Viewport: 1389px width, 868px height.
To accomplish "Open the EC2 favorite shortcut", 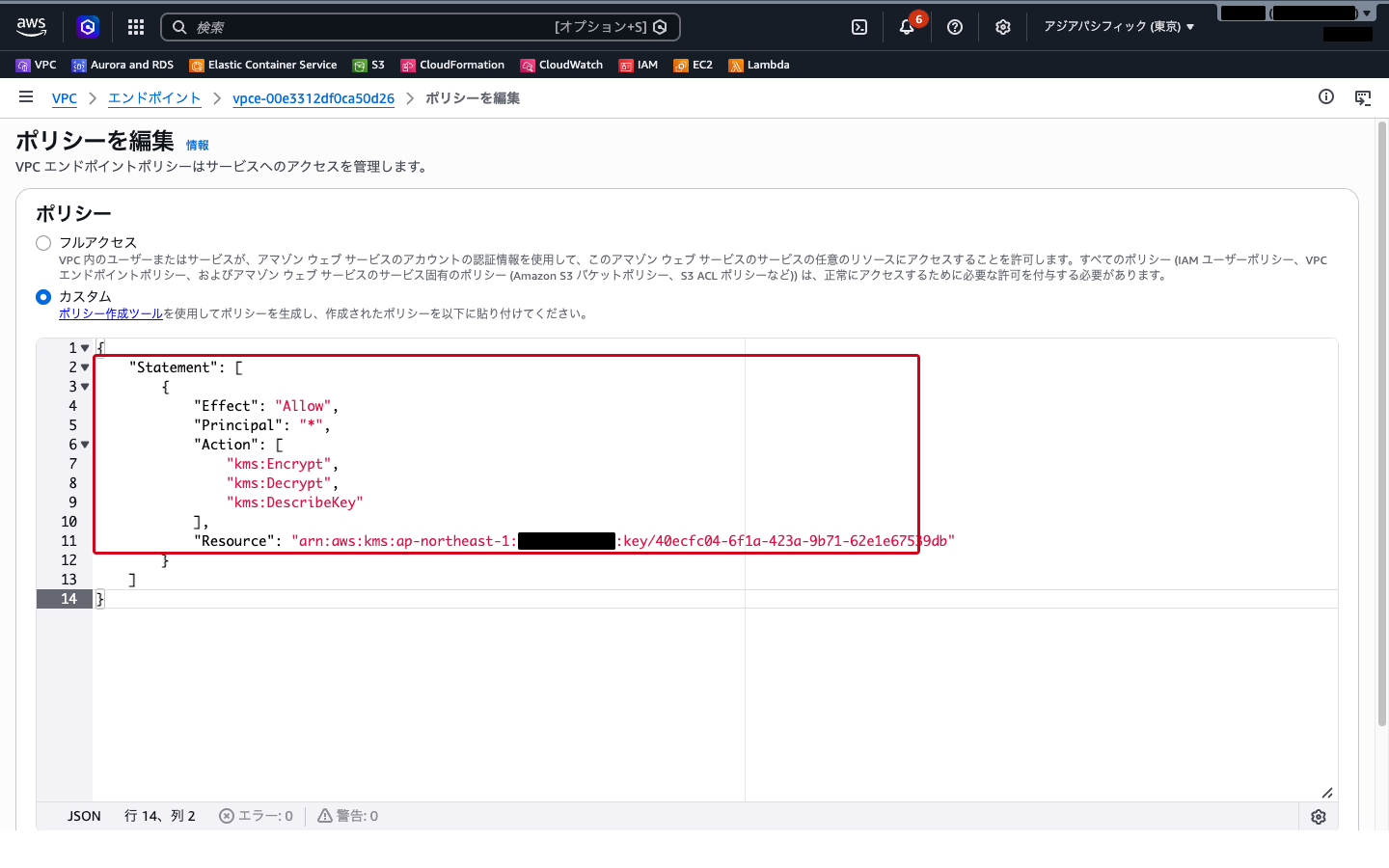I will 694,65.
